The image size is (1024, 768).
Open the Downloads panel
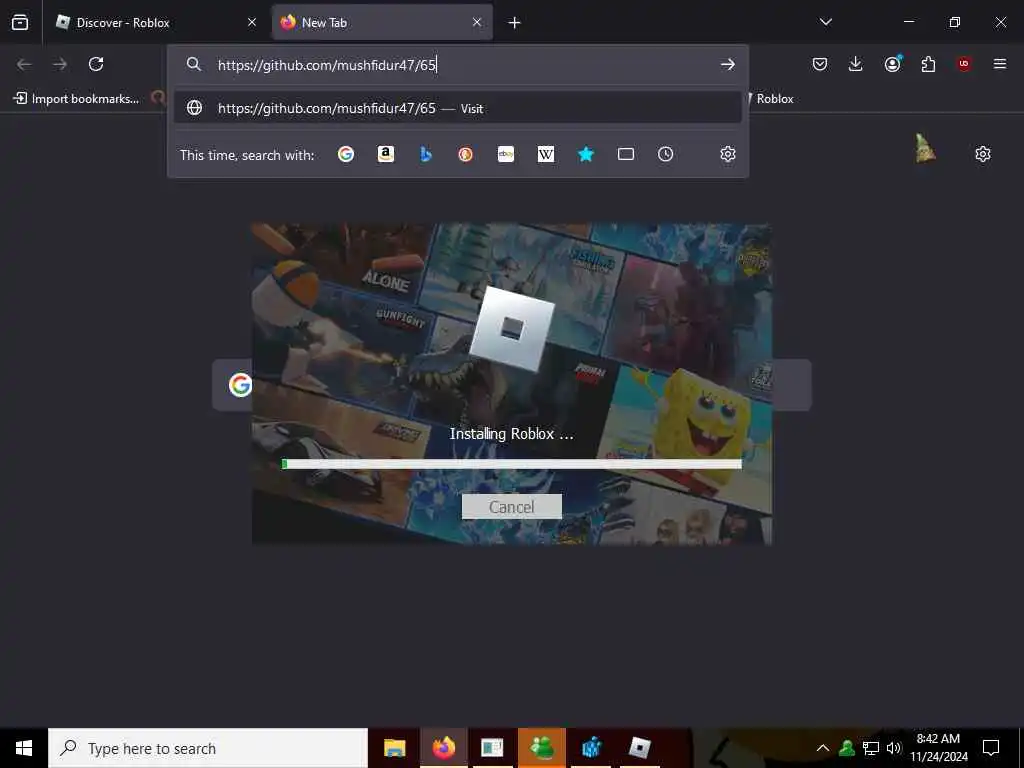(856, 64)
